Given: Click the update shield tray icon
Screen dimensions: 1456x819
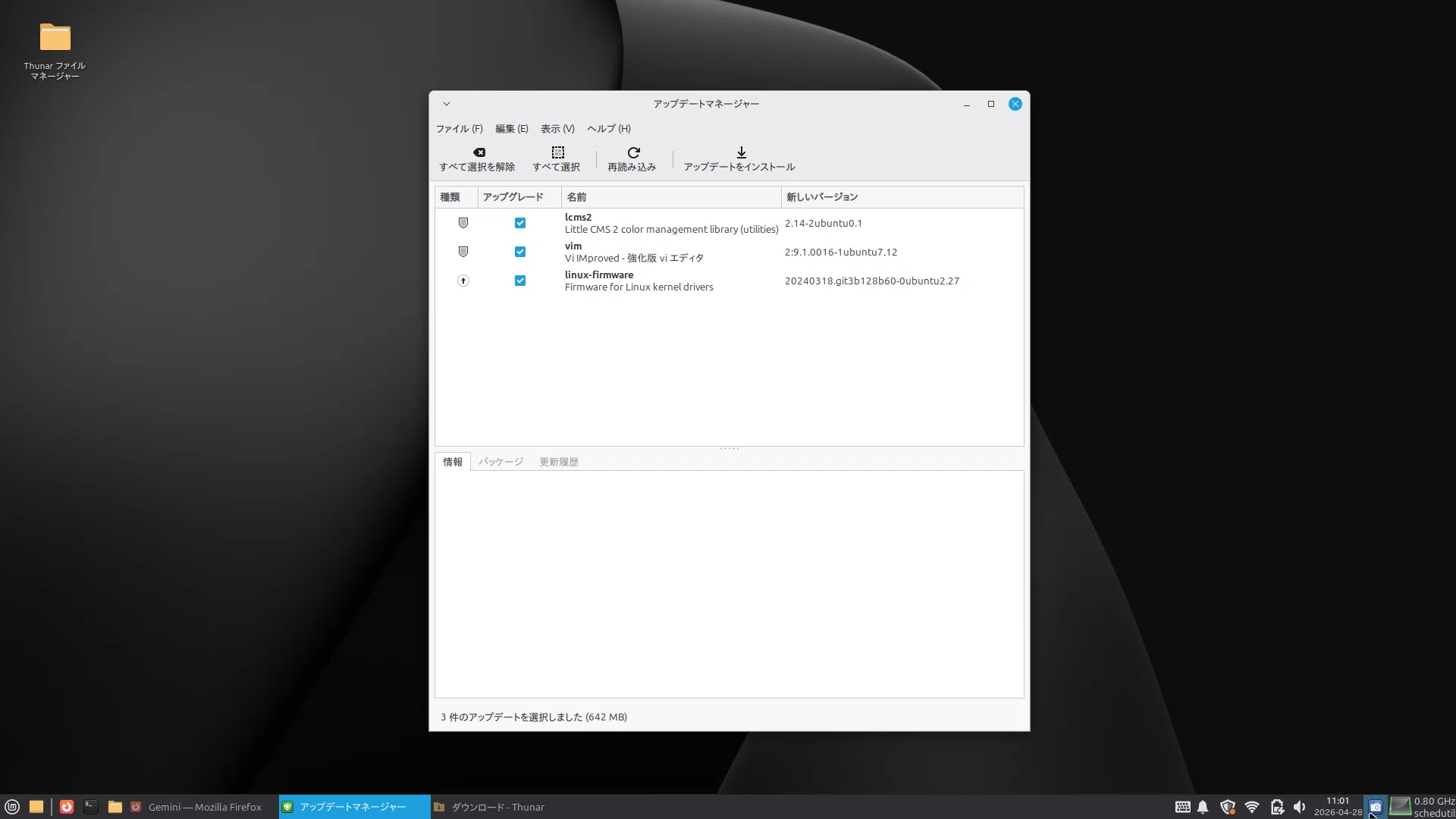Looking at the screenshot, I should point(1228,807).
